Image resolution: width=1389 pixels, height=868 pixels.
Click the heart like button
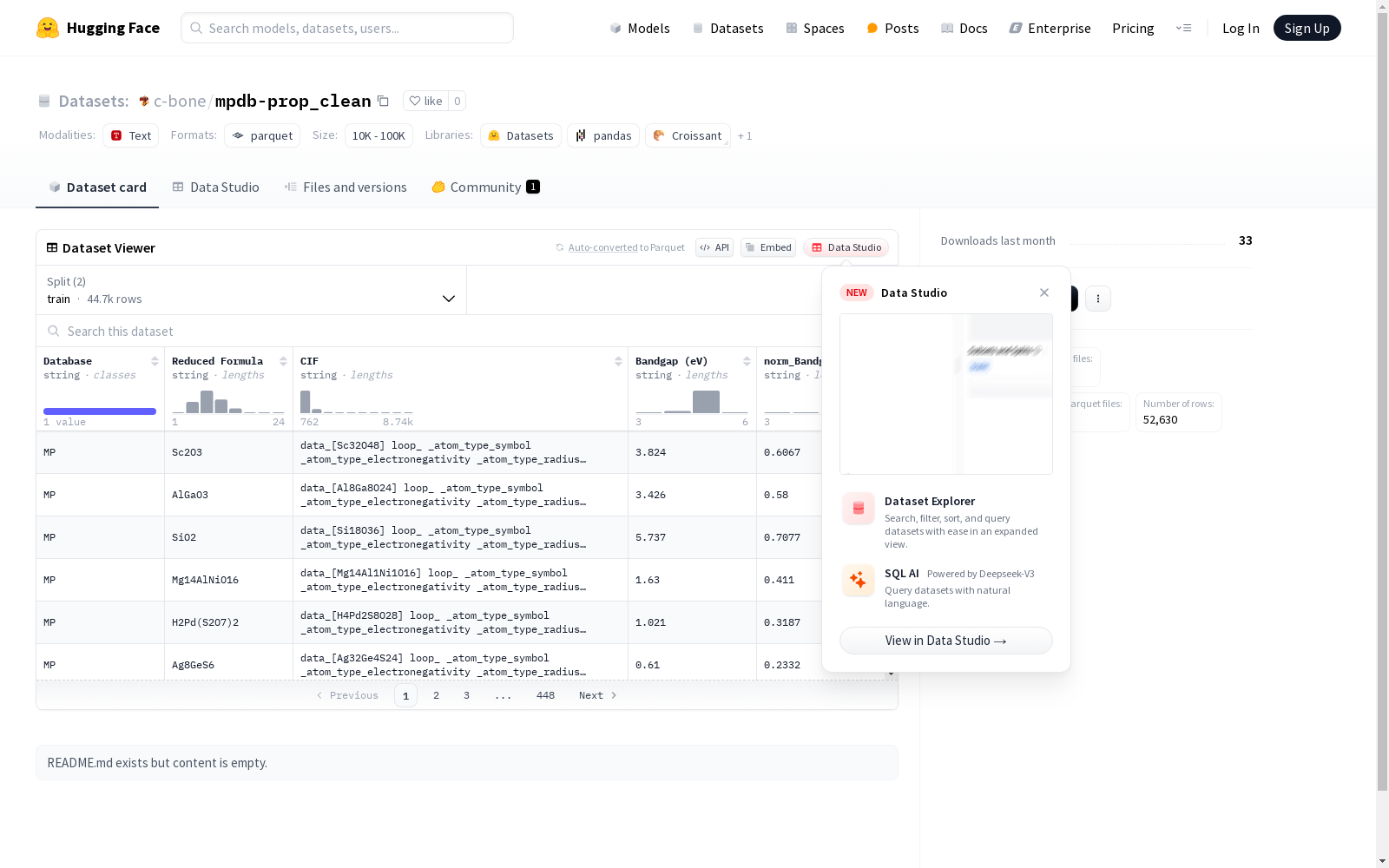click(x=425, y=101)
